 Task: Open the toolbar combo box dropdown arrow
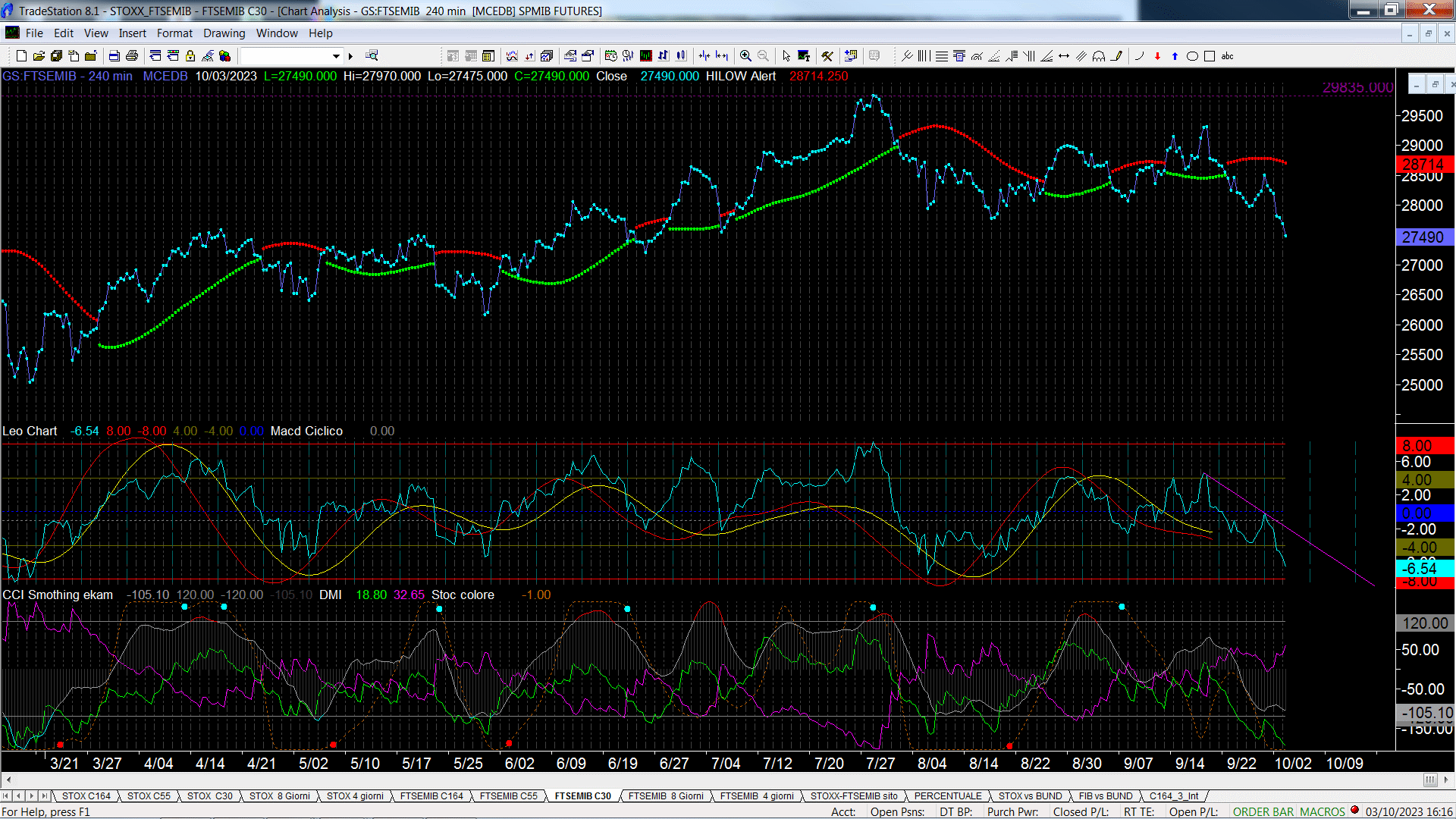tap(336, 56)
